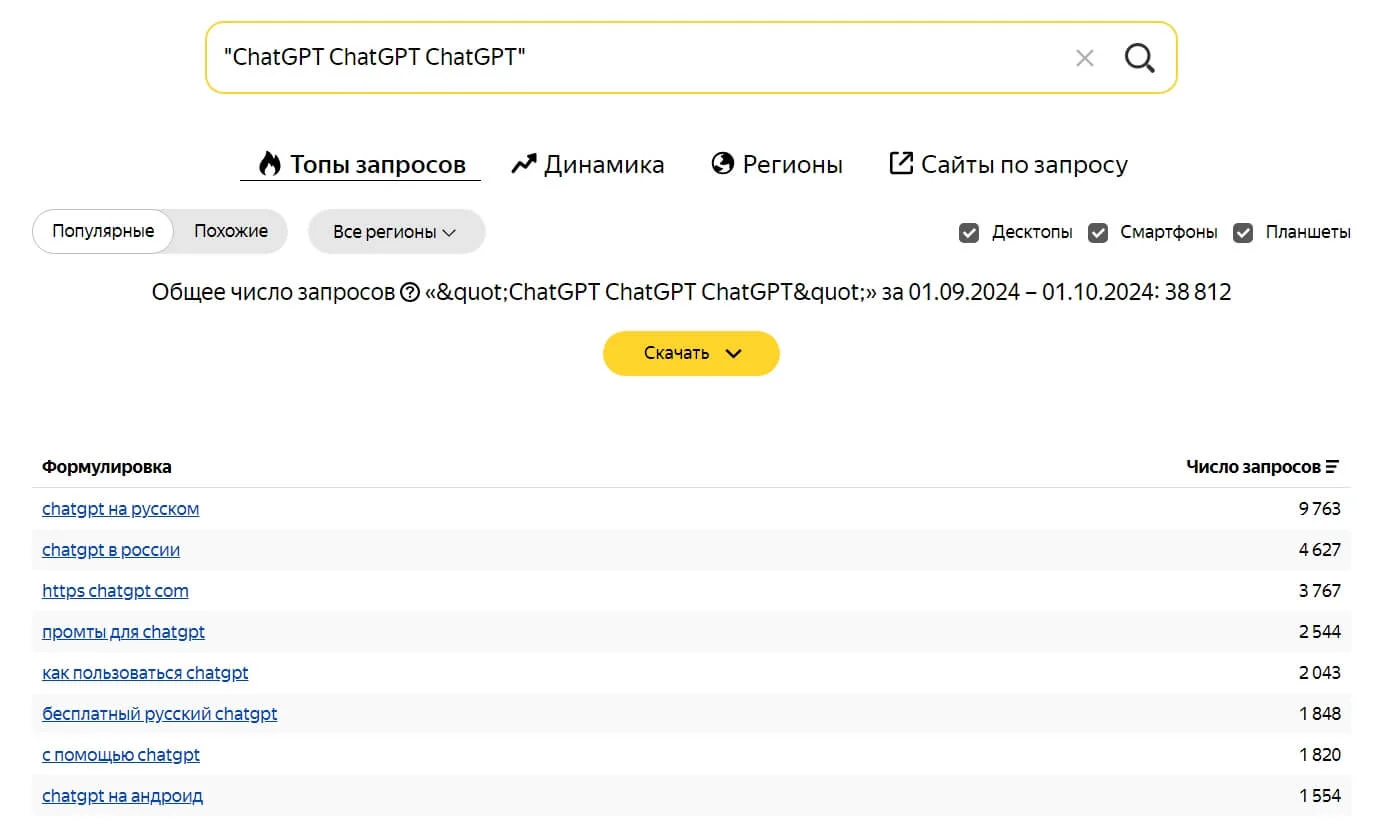Click the sort icon beside Число запросов
Screen dimensions: 1394x819
[1332, 467]
